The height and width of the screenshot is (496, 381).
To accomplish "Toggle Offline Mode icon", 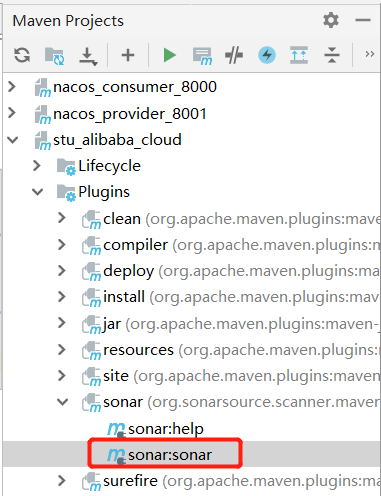I will pyautogui.click(x=234, y=55).
